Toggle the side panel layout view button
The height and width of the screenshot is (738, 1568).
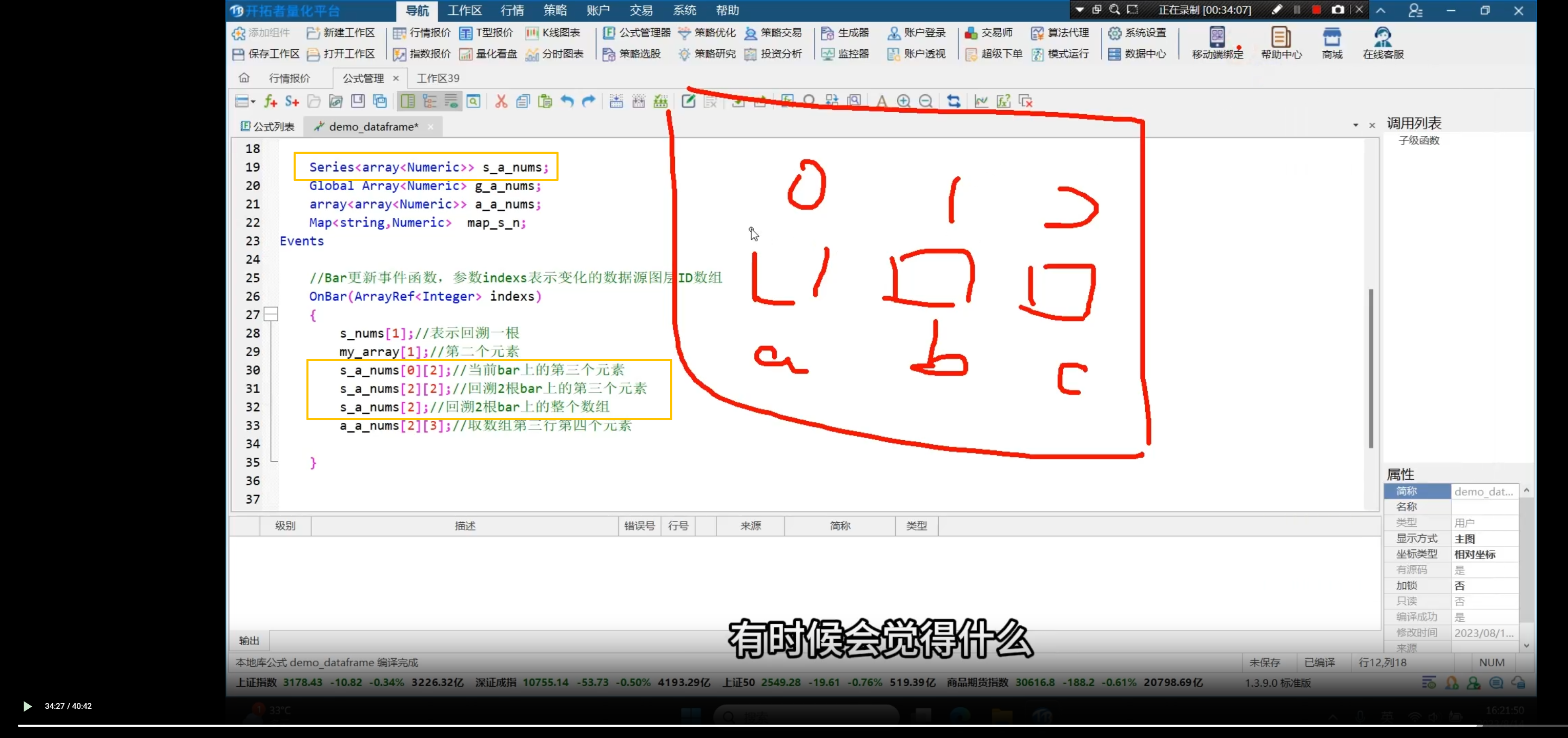tap(407, 101)
